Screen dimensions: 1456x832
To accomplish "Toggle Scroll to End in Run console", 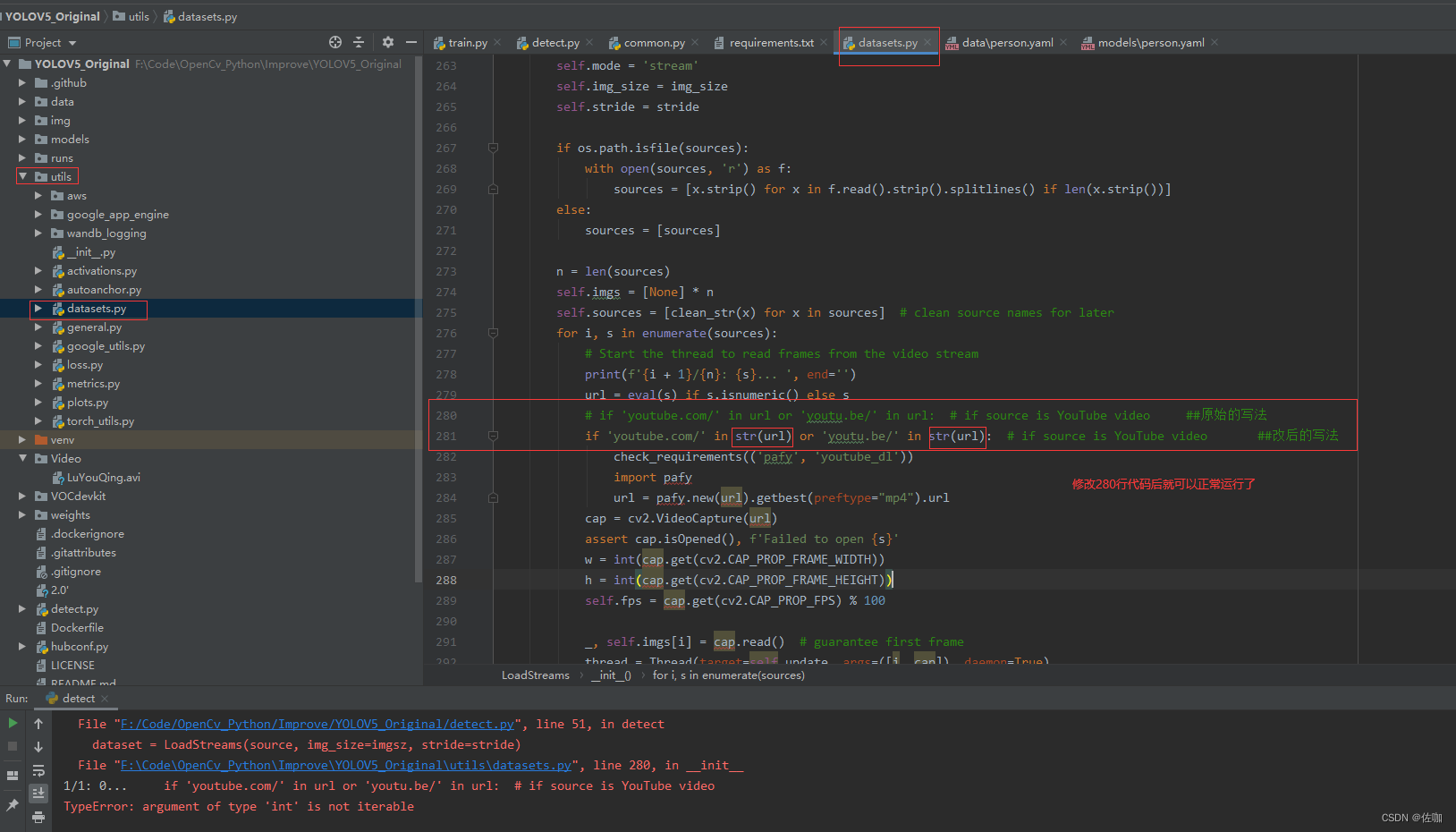I will click(x=38, y=793).
